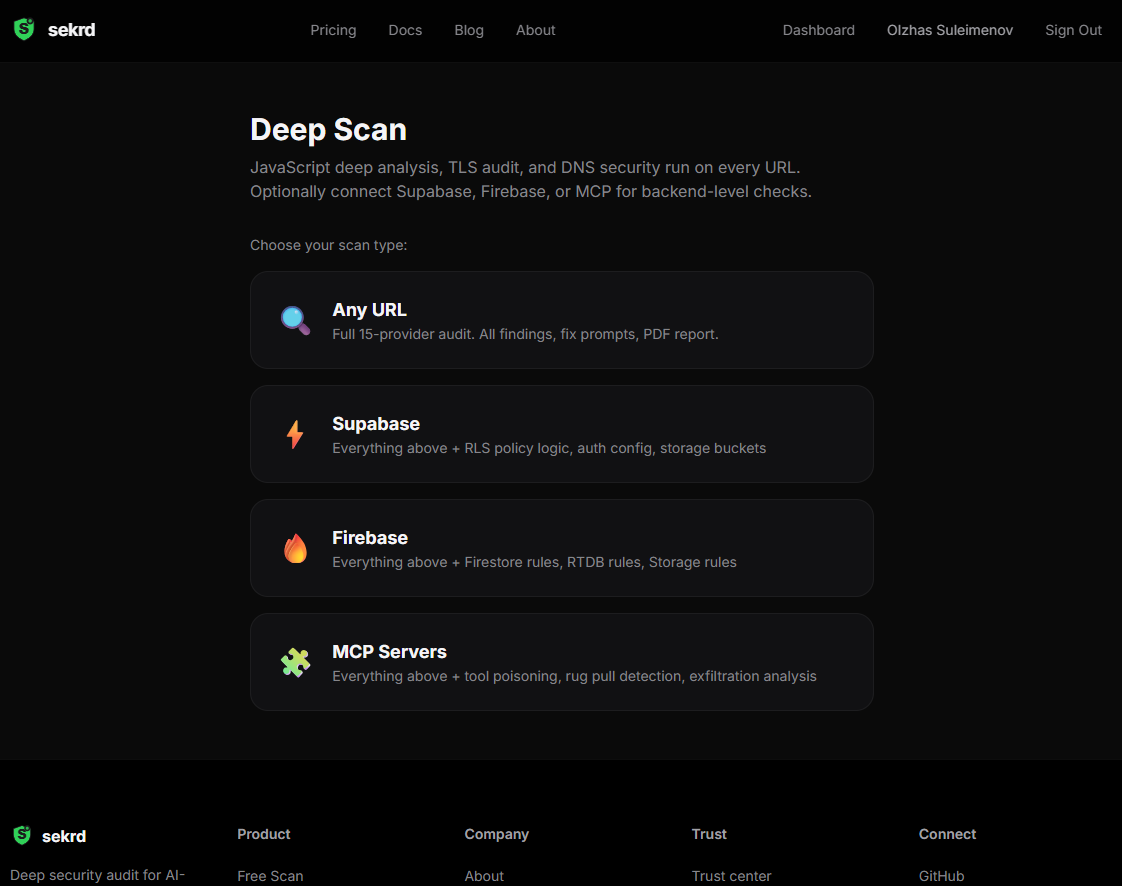Image resolution: width=1122 pixels, height=886 pixels.
Task: Click the "Deep Scan" page heading
Action: (328, 130)
